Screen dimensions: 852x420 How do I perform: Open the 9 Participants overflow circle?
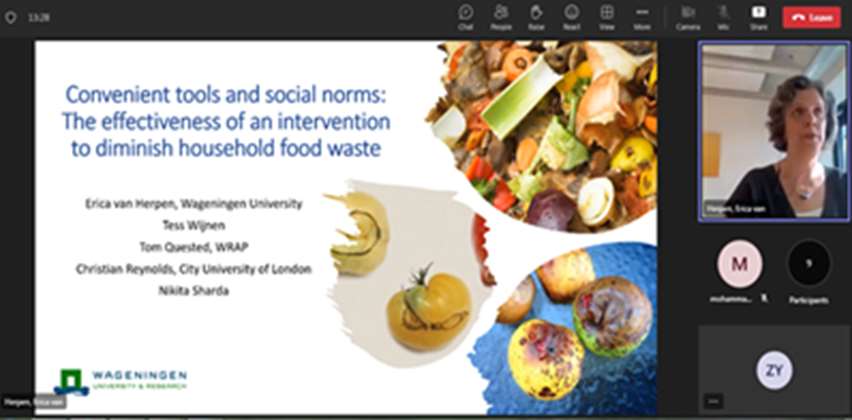(809, 264)
